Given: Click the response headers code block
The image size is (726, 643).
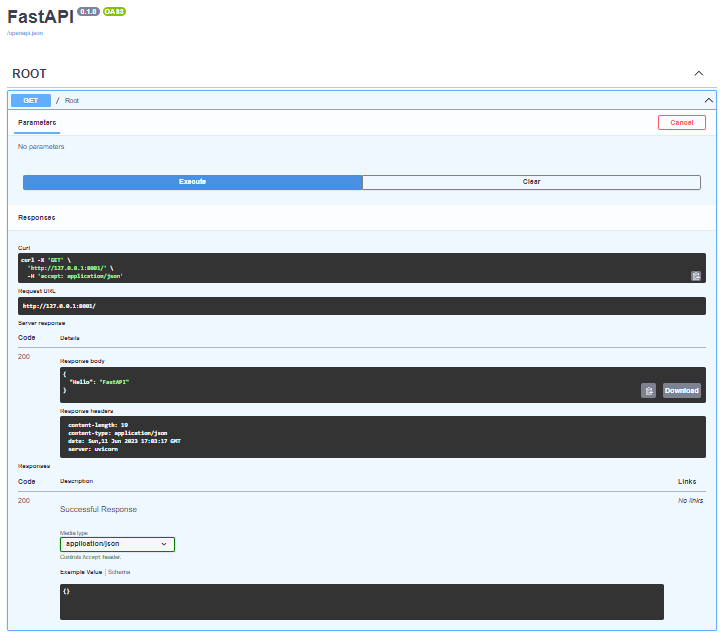Looking at the screenshot, I should [x=382, y=437].
